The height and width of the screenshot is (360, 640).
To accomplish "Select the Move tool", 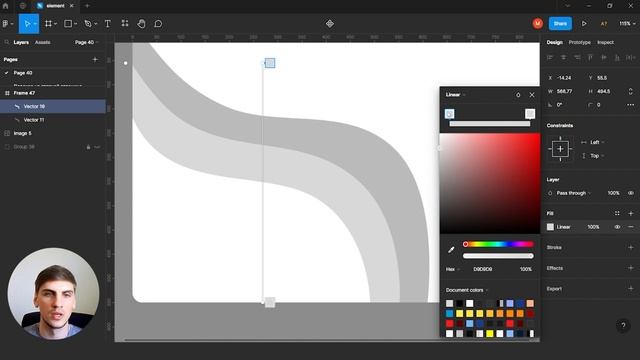I will click(x=27, y=24).
